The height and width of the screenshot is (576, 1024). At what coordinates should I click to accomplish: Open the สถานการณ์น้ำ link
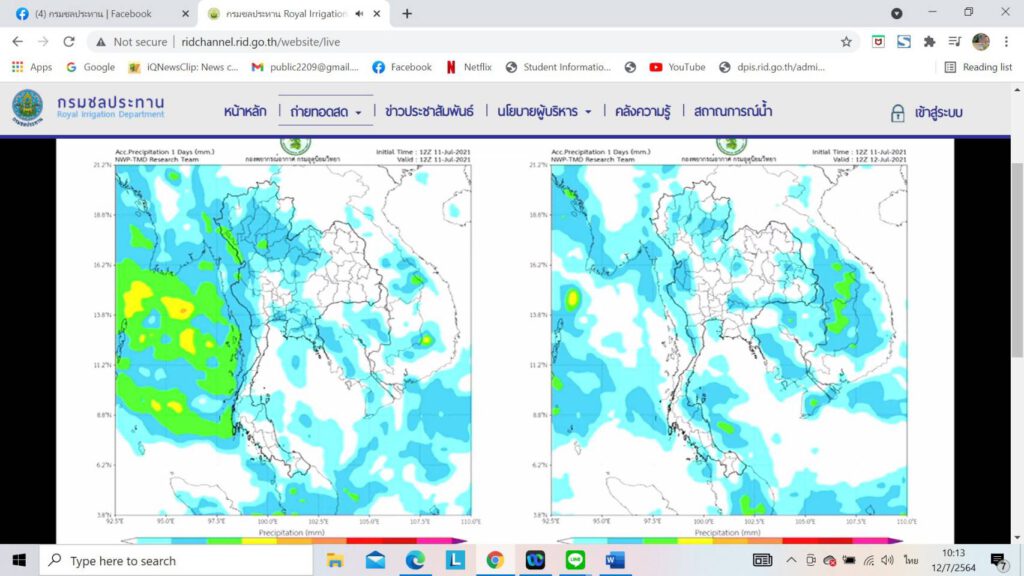[733, 112]
